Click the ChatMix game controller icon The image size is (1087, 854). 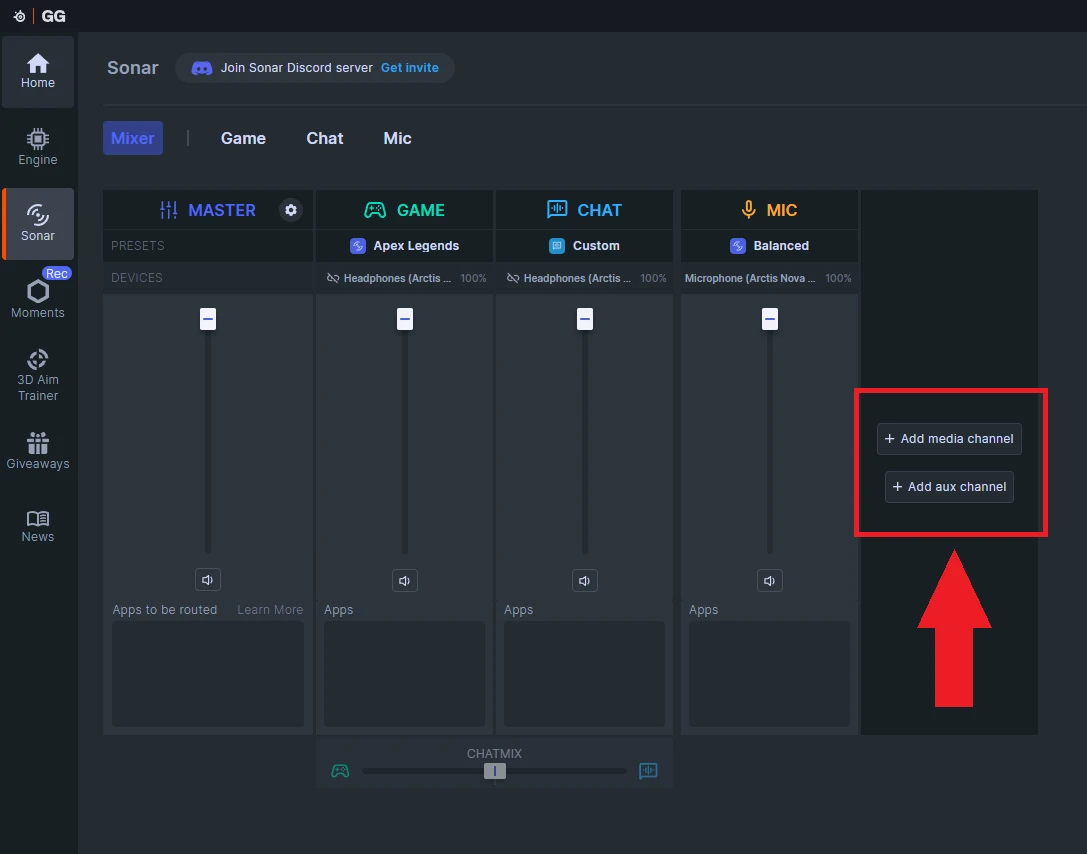pos(340,771)
